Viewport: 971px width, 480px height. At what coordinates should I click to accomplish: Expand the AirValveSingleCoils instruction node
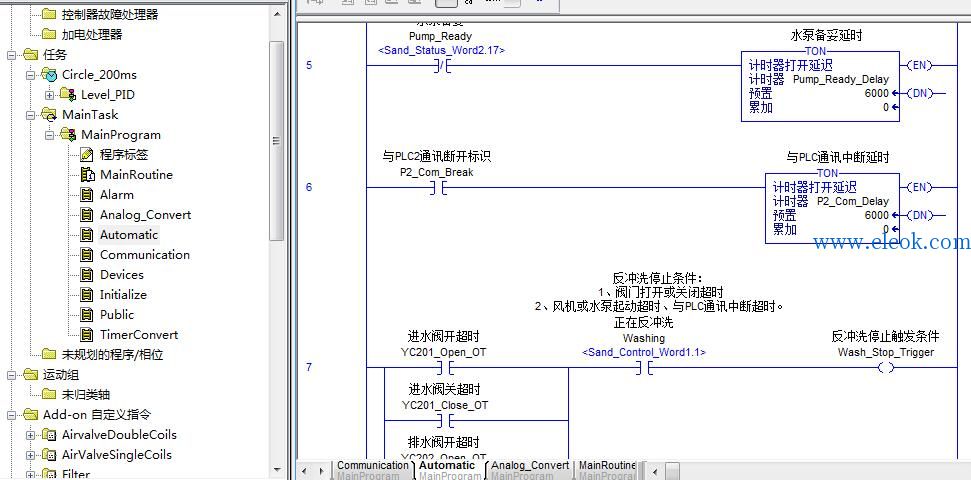point(30,454)
